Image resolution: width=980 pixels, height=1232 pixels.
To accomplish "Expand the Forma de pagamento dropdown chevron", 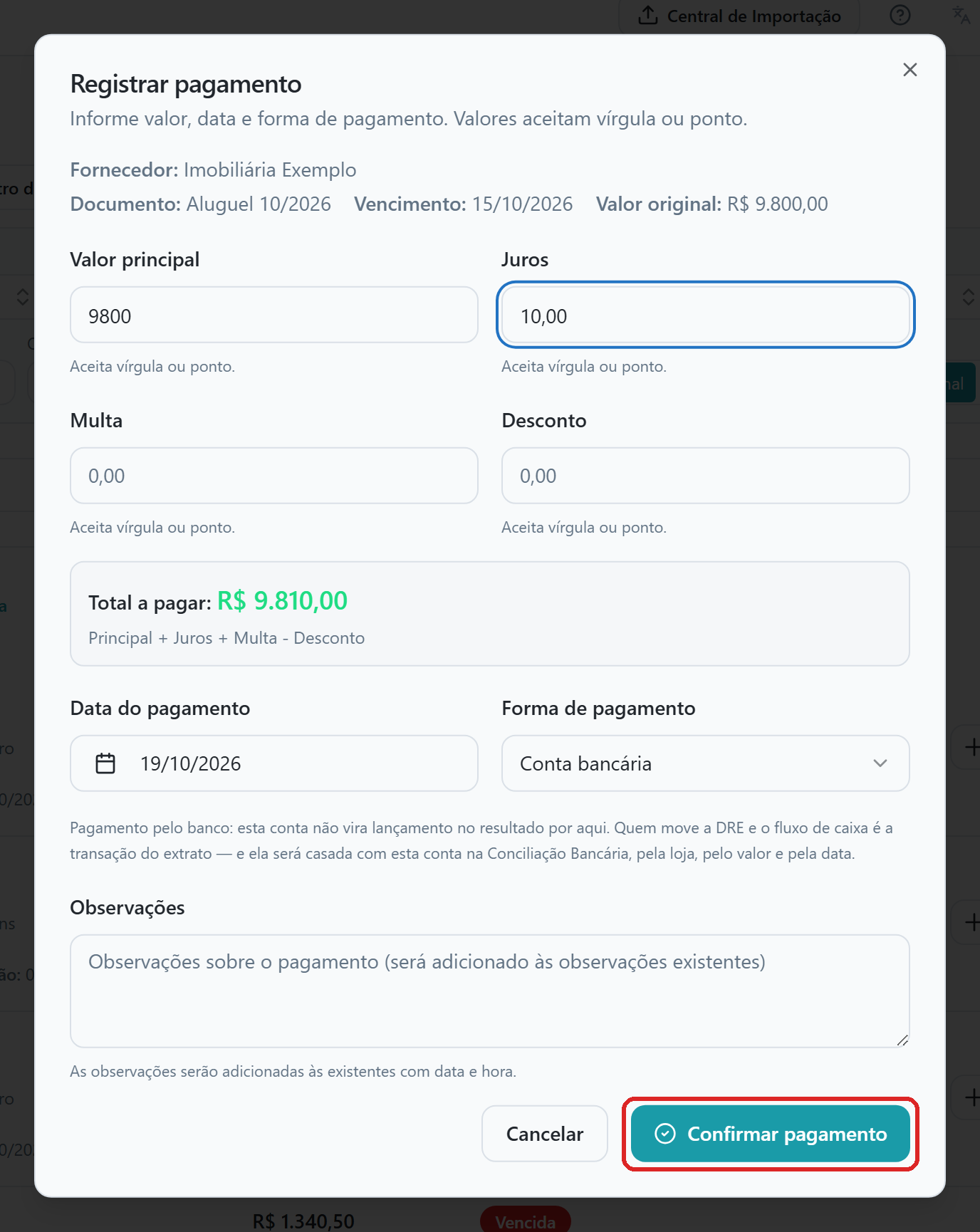I will 880,763.
